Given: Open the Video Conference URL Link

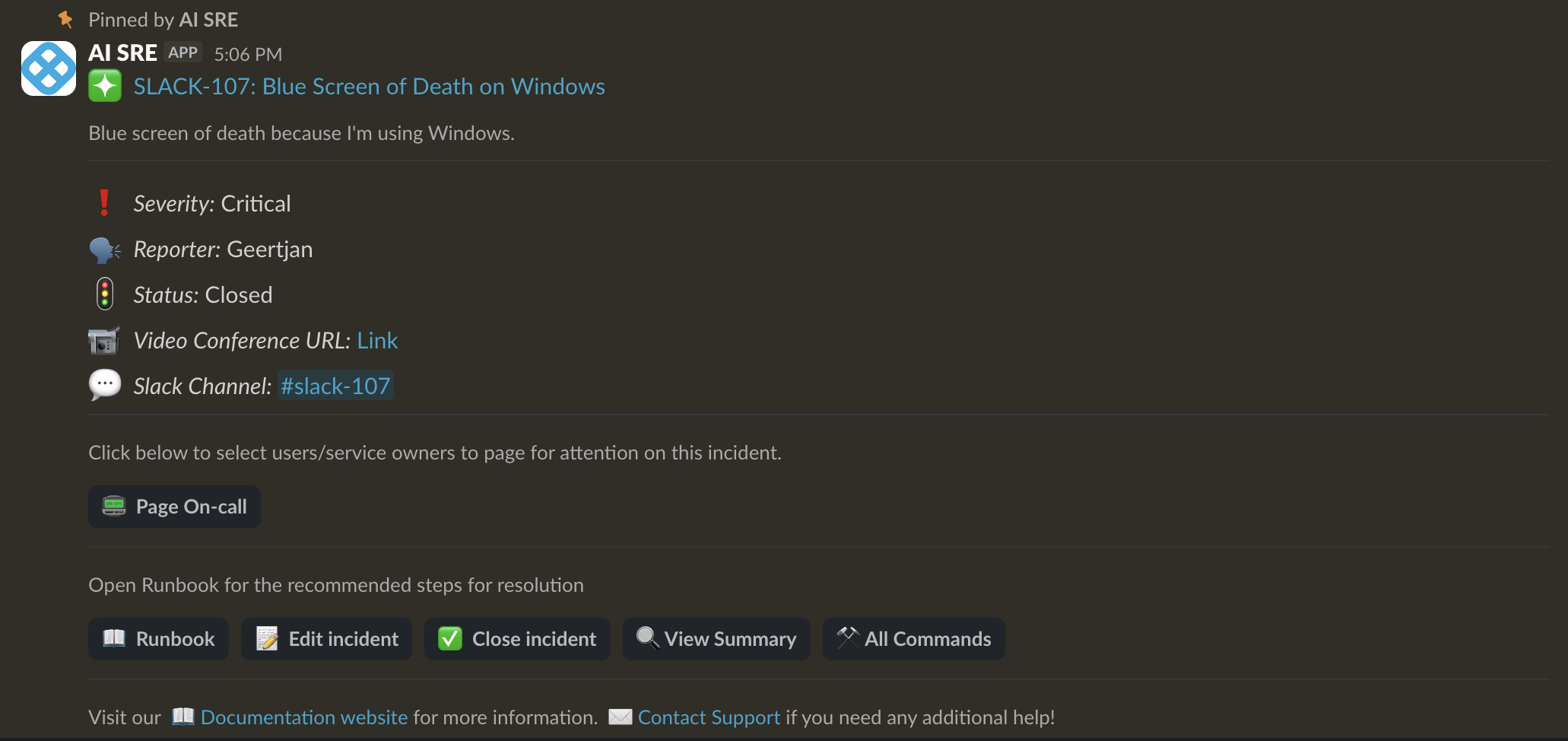Looking at the screenshot, I should [x=377, y=341].
